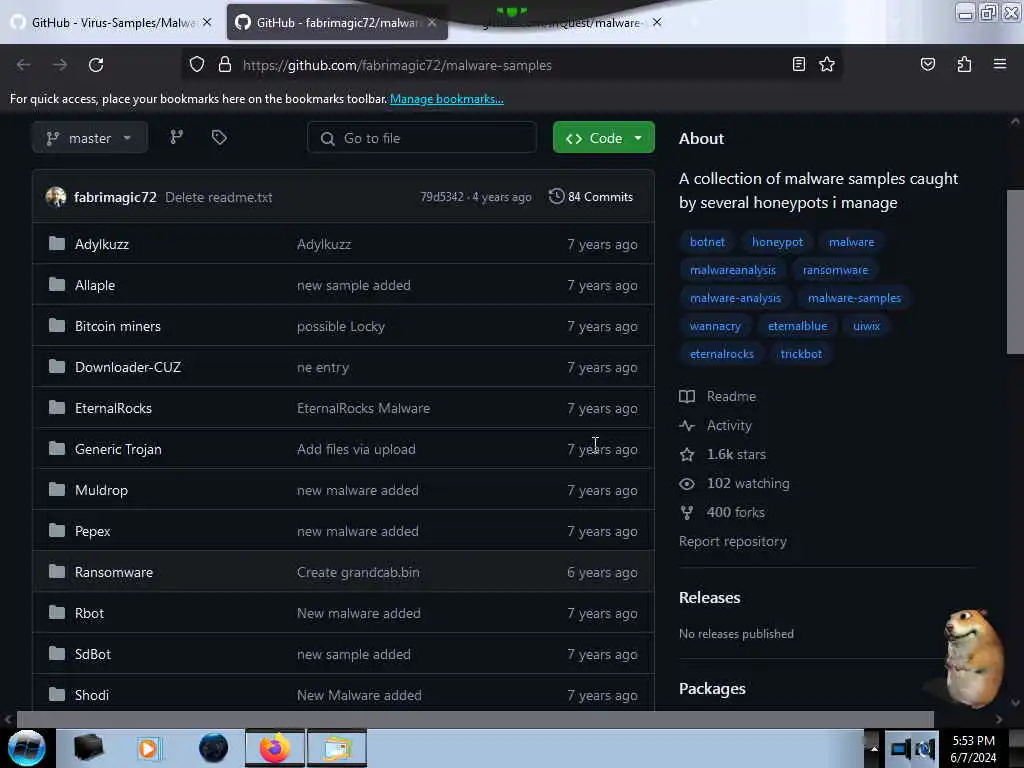Image resolution: width=1024 pixels, height=768 pixels.
Task: View the 102 watching link
Action: tap(735, 484)
